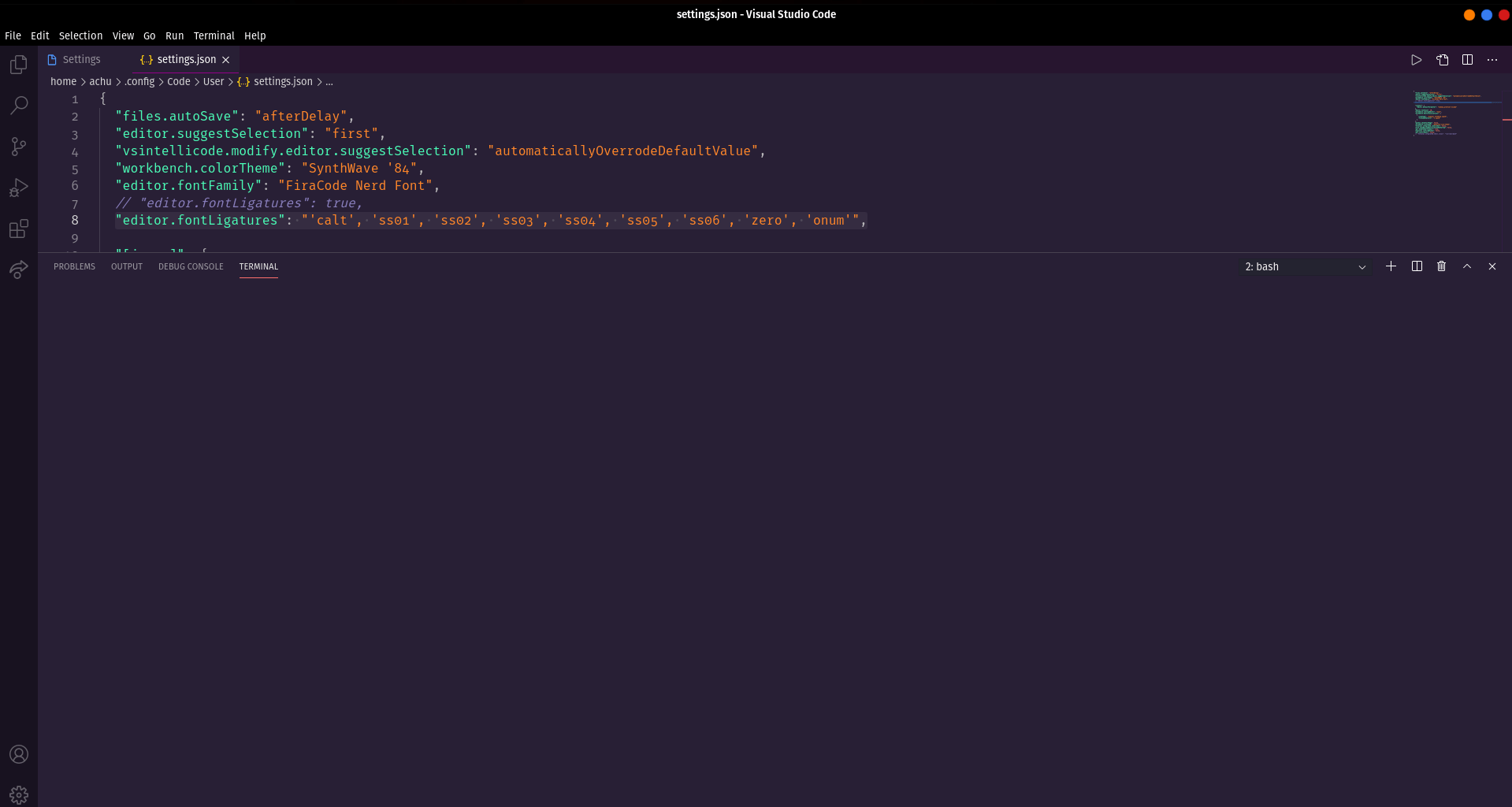1512x807 pixels.
Task: Click the "files.autoSave" key text
Action: point(176,117)
